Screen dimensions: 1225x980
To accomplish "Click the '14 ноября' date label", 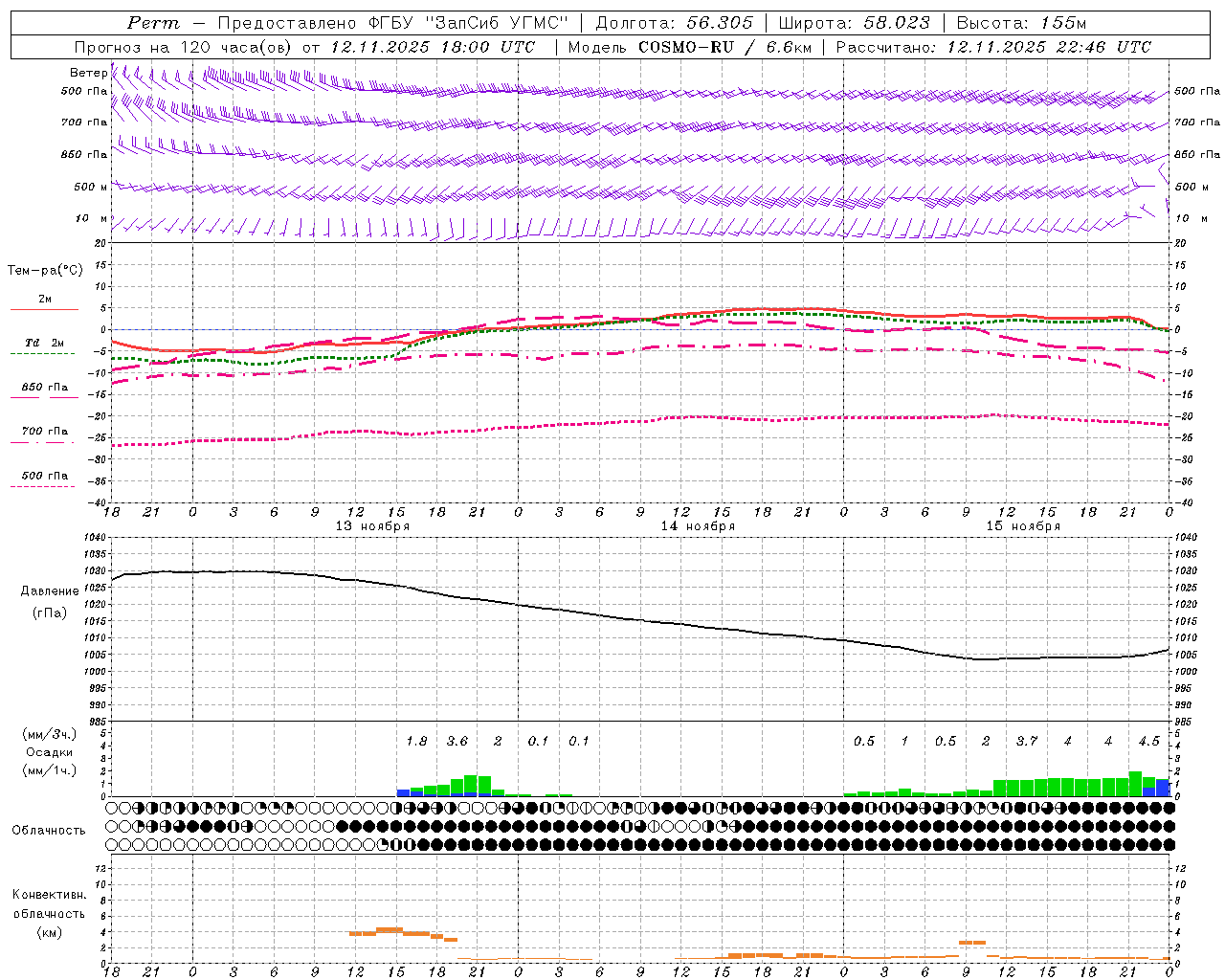I will coord(698,526).
